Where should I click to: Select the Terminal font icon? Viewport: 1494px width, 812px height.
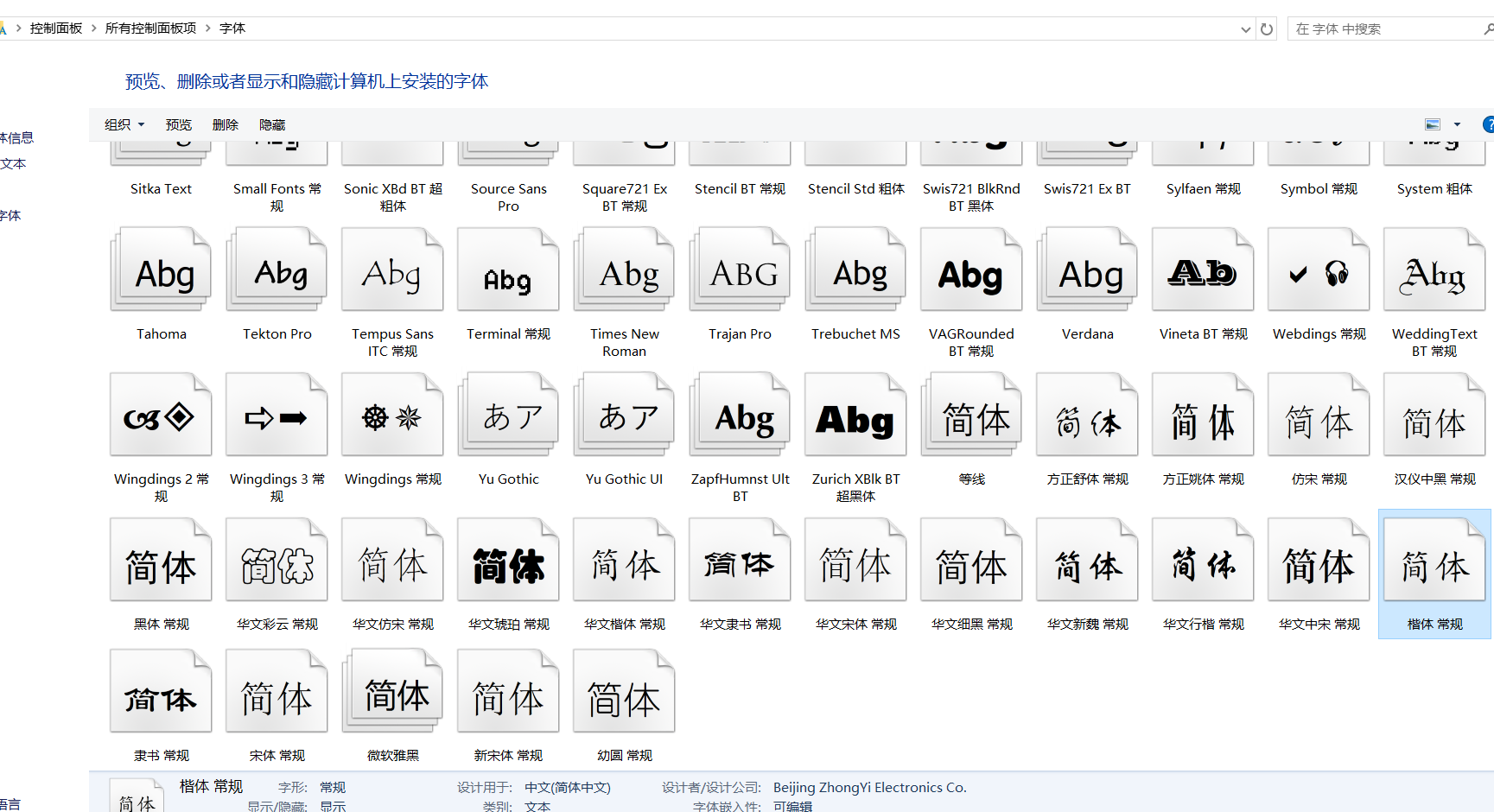coord(508,270)
